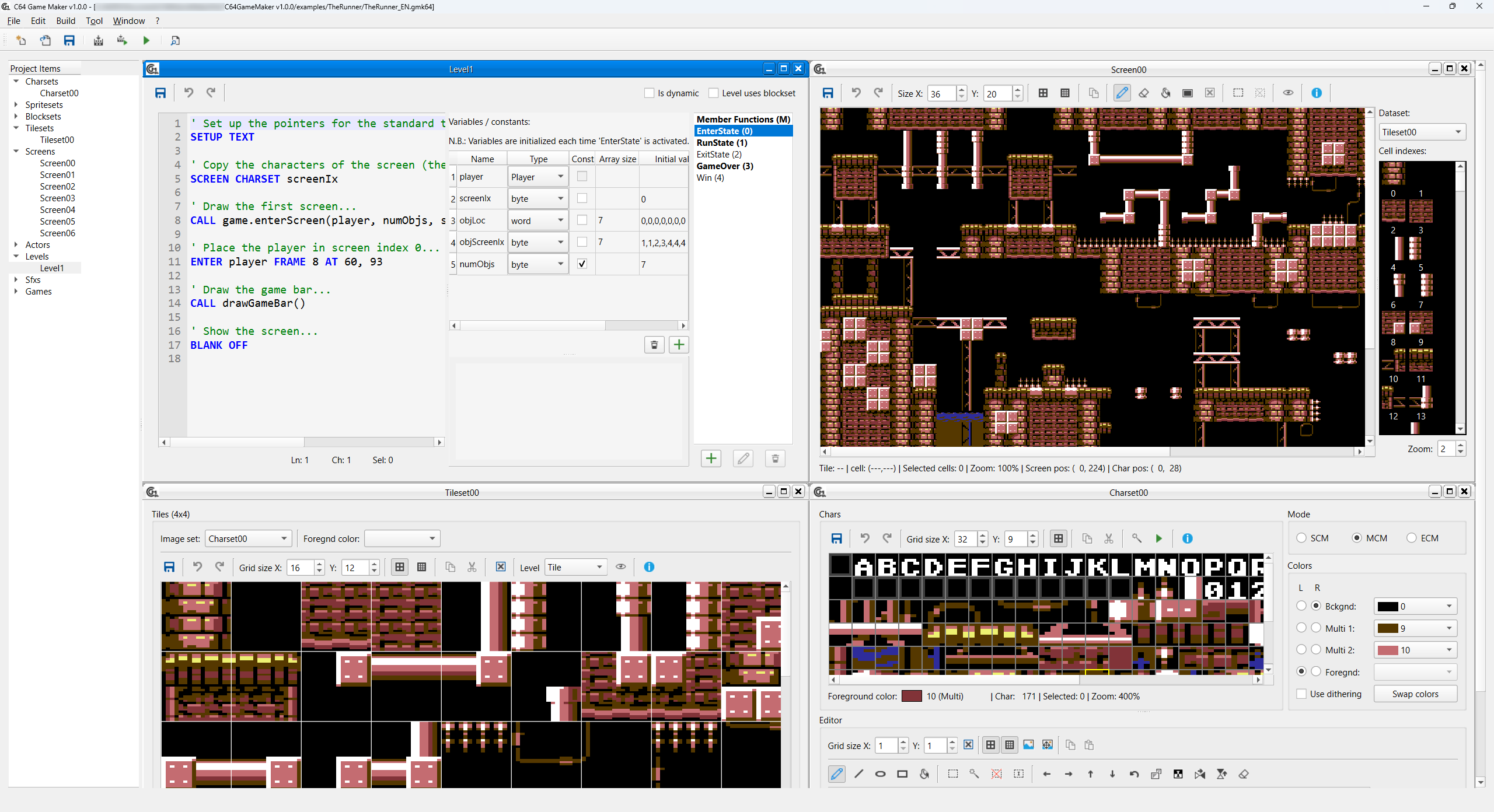Select the Line tool in Charset00 editor

(858, 774)
